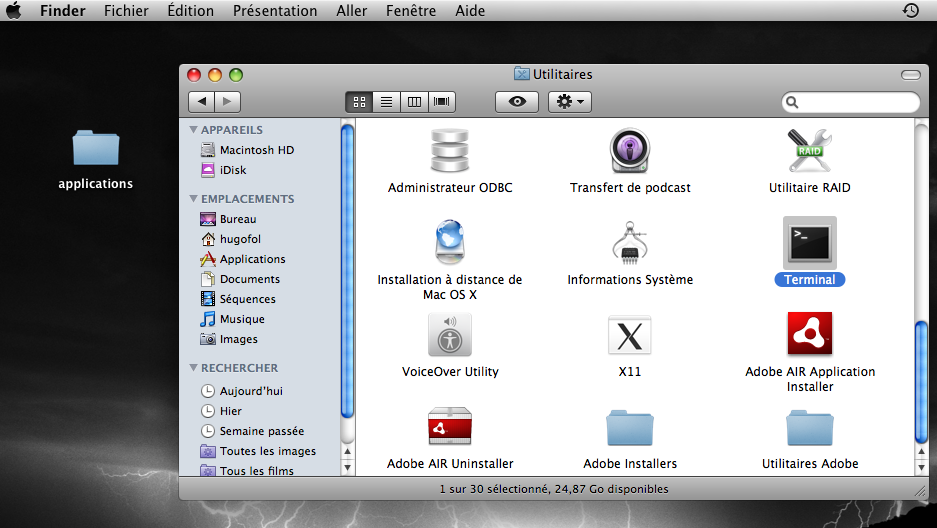This screenshot has width=937, height=528.
Task: Click the Quick Look eye button
Action: pos(517,102)
